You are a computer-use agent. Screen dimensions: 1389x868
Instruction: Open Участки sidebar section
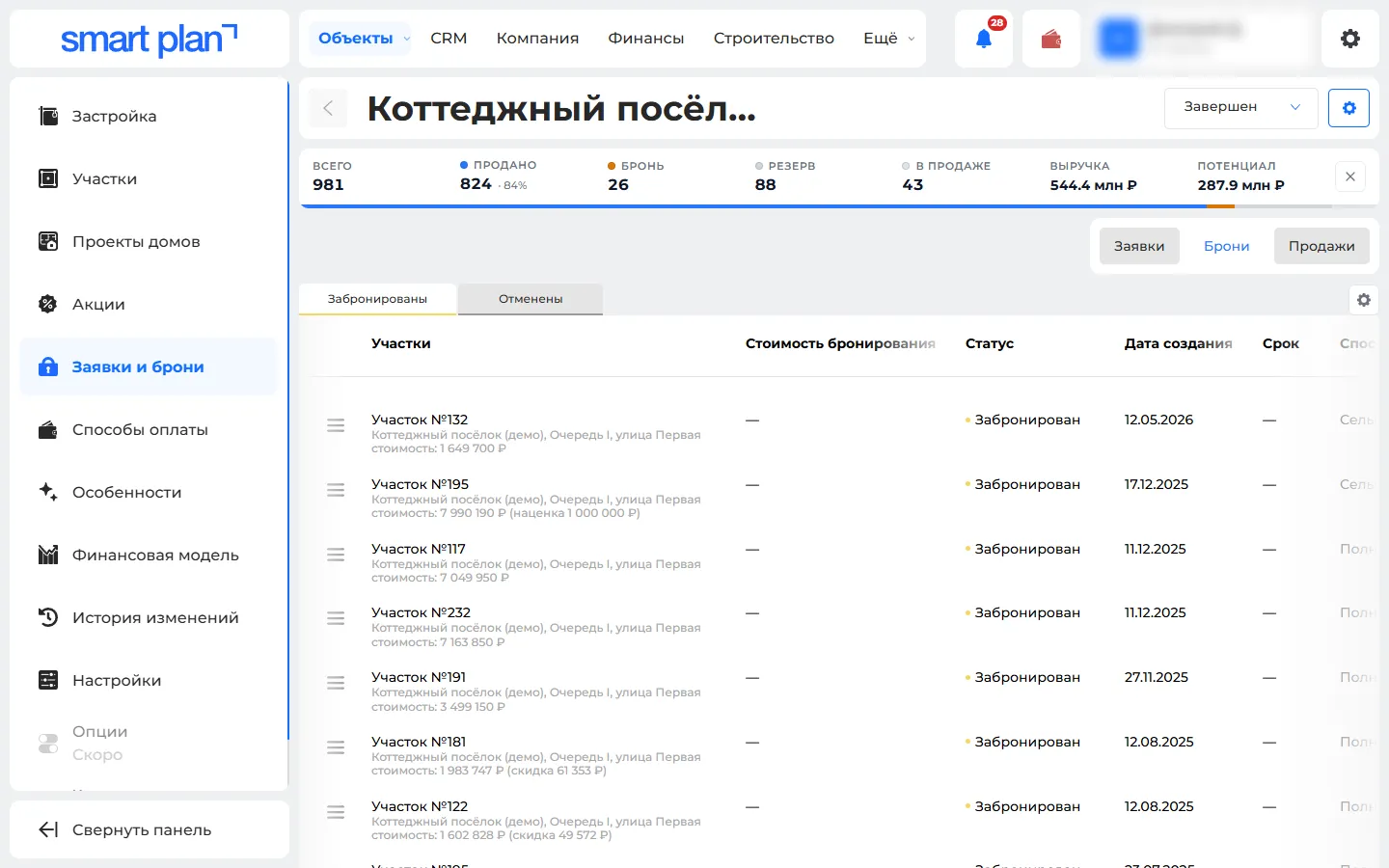coord(149,178)
